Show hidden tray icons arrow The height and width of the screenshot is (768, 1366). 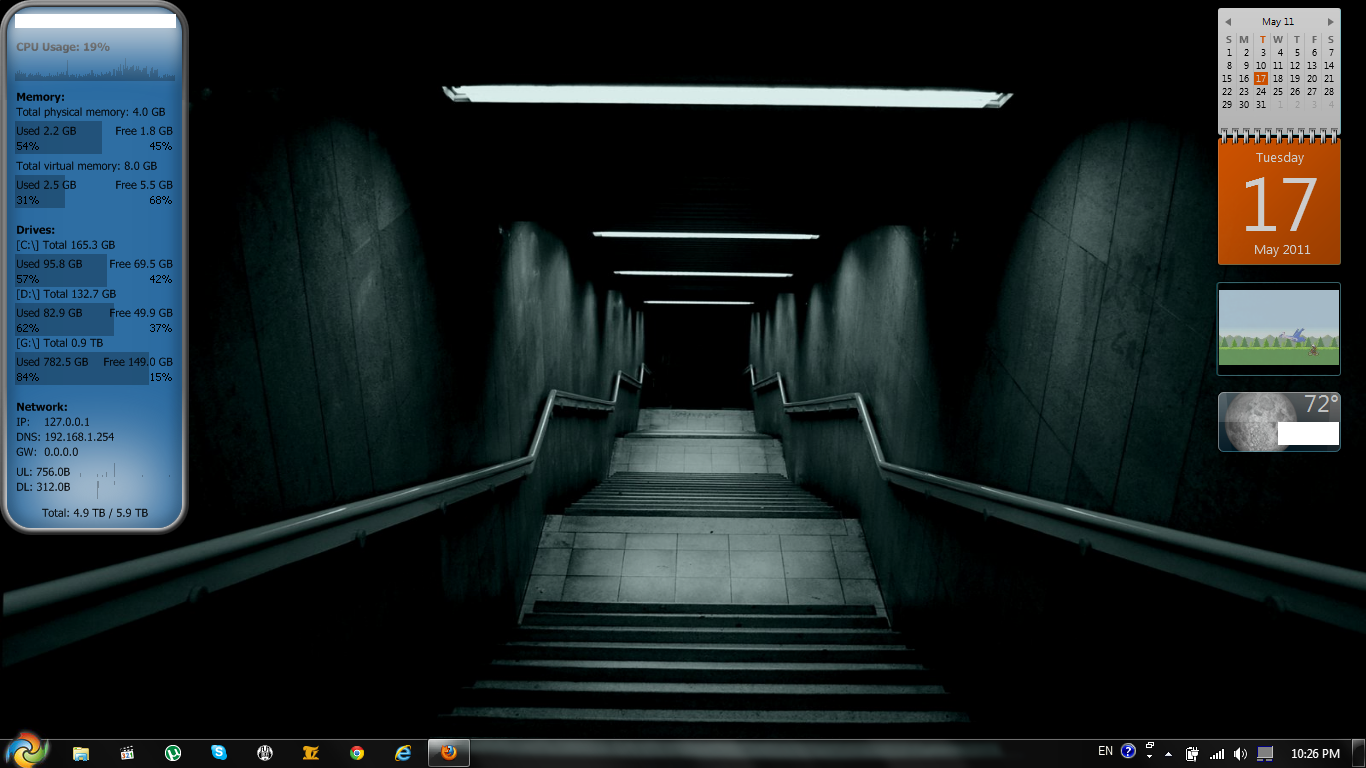tap(1168, 754)
